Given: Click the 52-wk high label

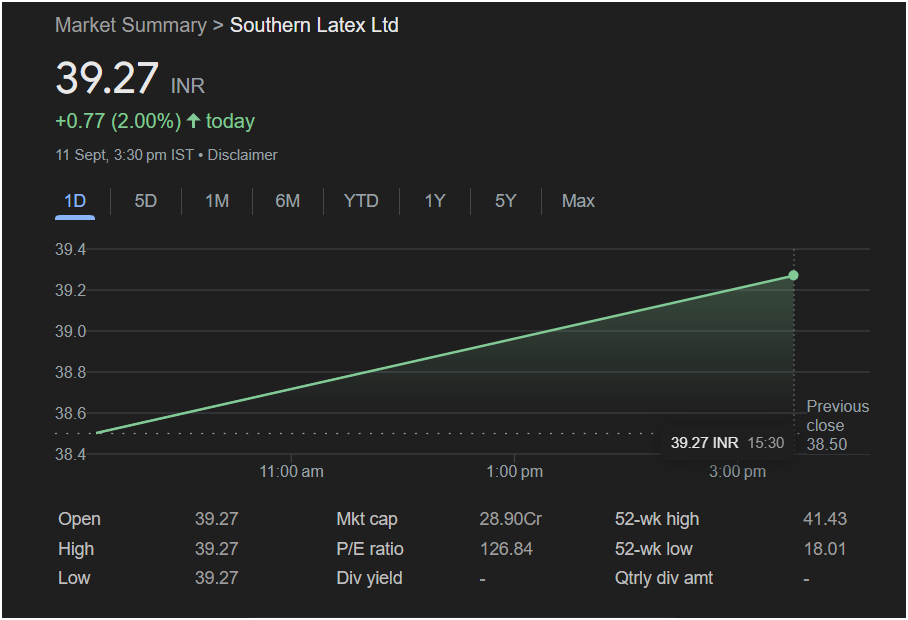Looking at the screenshot, I should (x=657, y=519).
